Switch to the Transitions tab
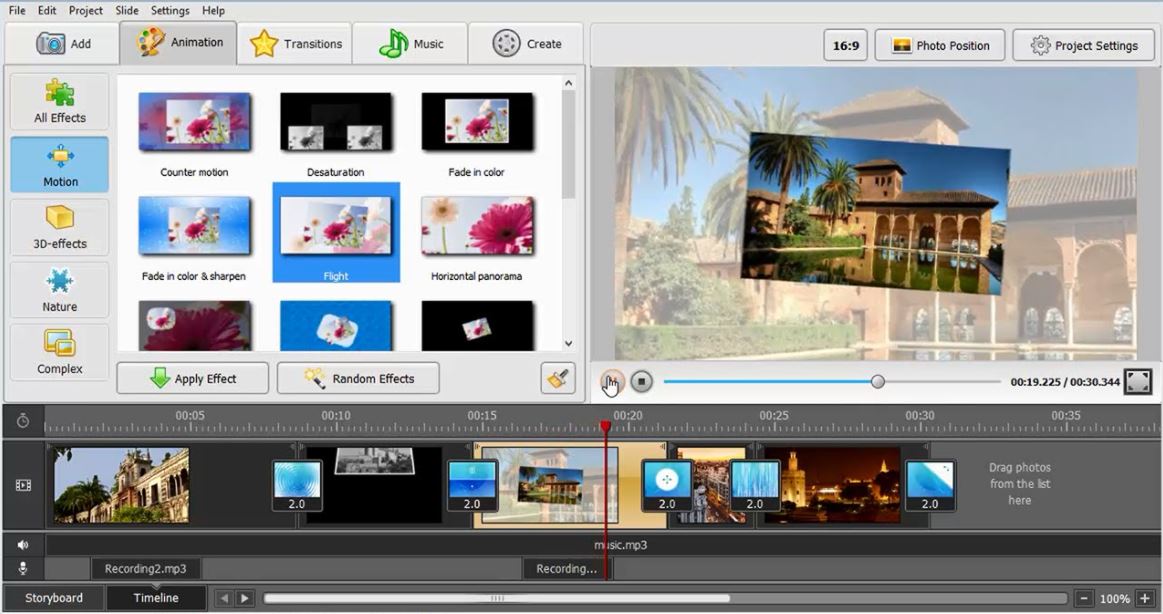The height and width of the screenshot is (614, 1163). click(295, 43)
